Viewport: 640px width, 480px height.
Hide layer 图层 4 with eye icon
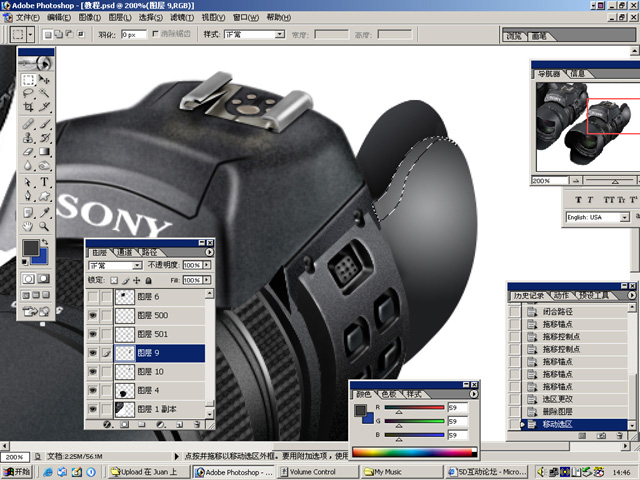click(93, 390)
